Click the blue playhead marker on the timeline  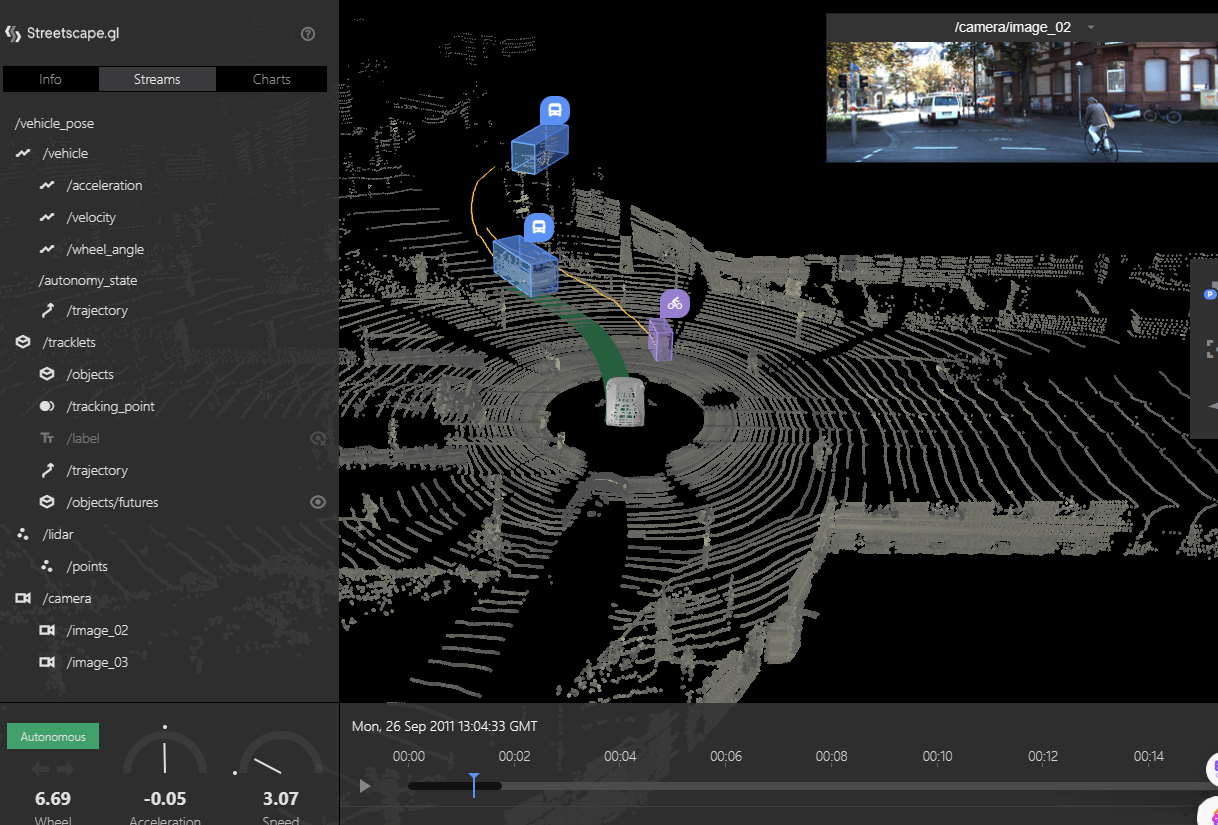pyautogui.click(x=474, y=785)
